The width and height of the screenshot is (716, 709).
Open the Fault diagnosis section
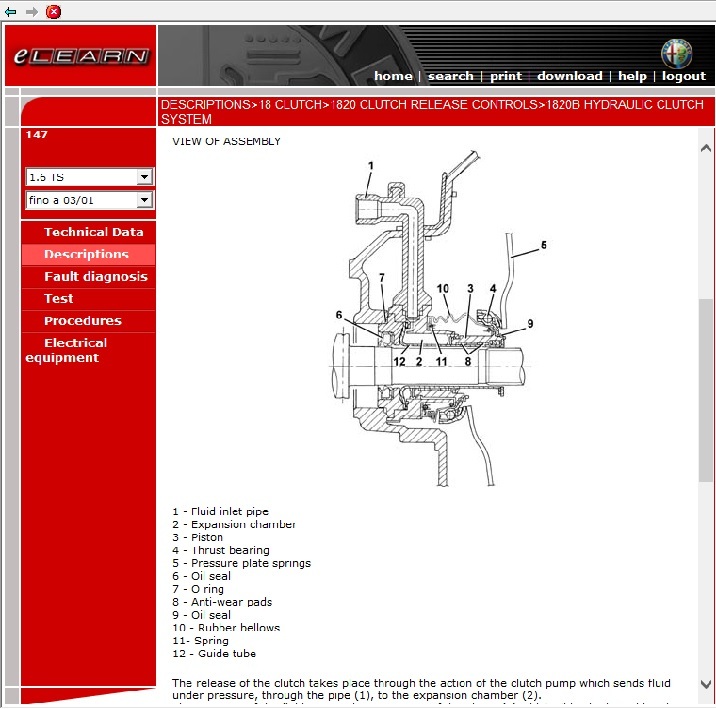(x=95, y=277)
